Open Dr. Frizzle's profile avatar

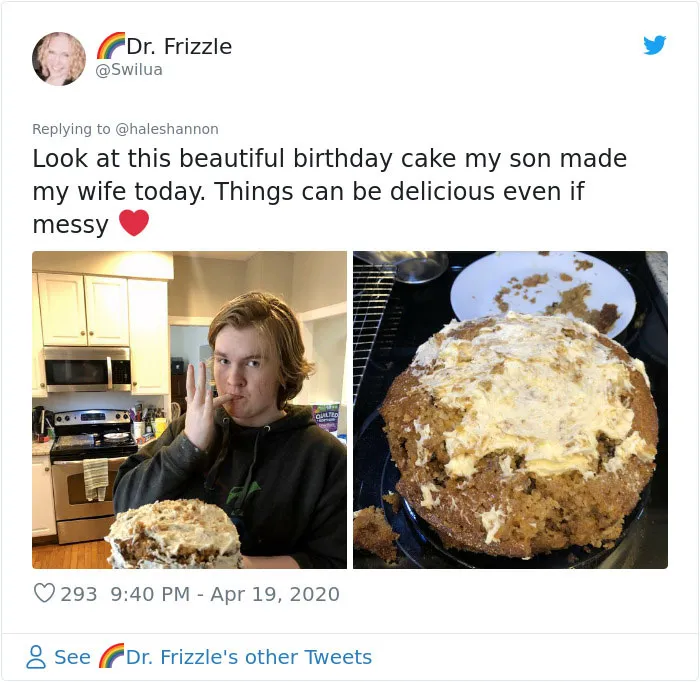tap(59, 58)
